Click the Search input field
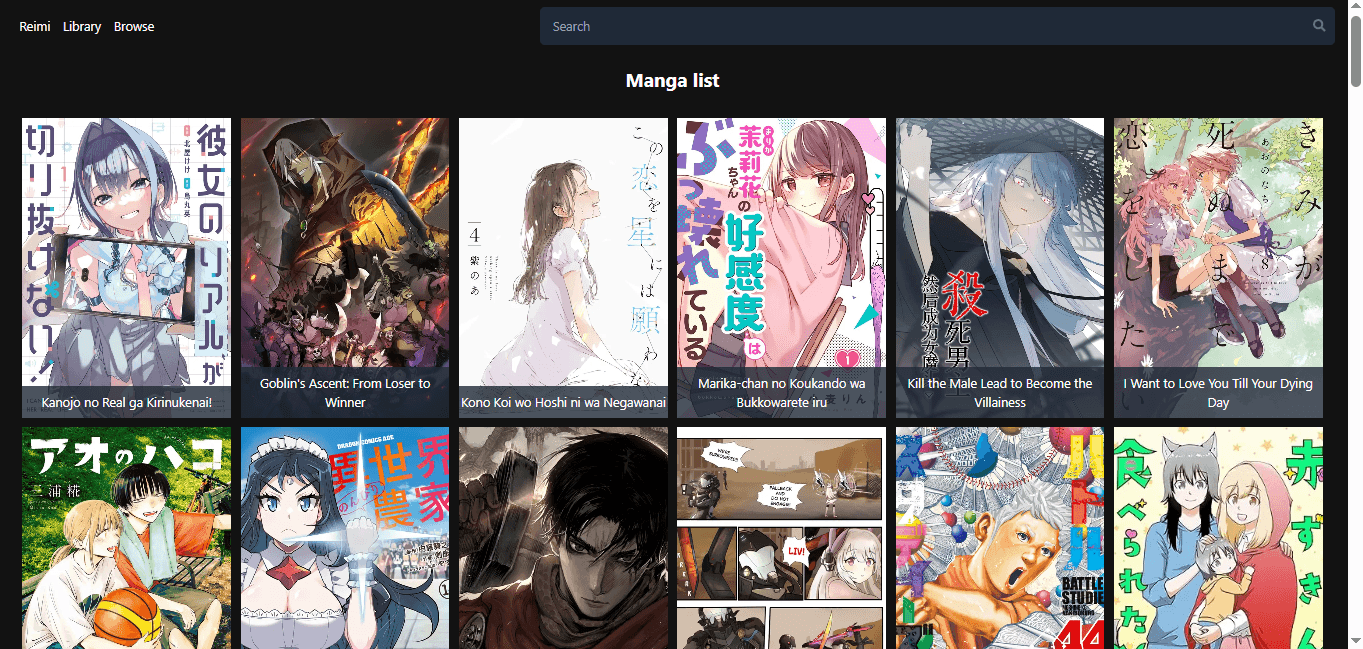 [x=920, y=27]
